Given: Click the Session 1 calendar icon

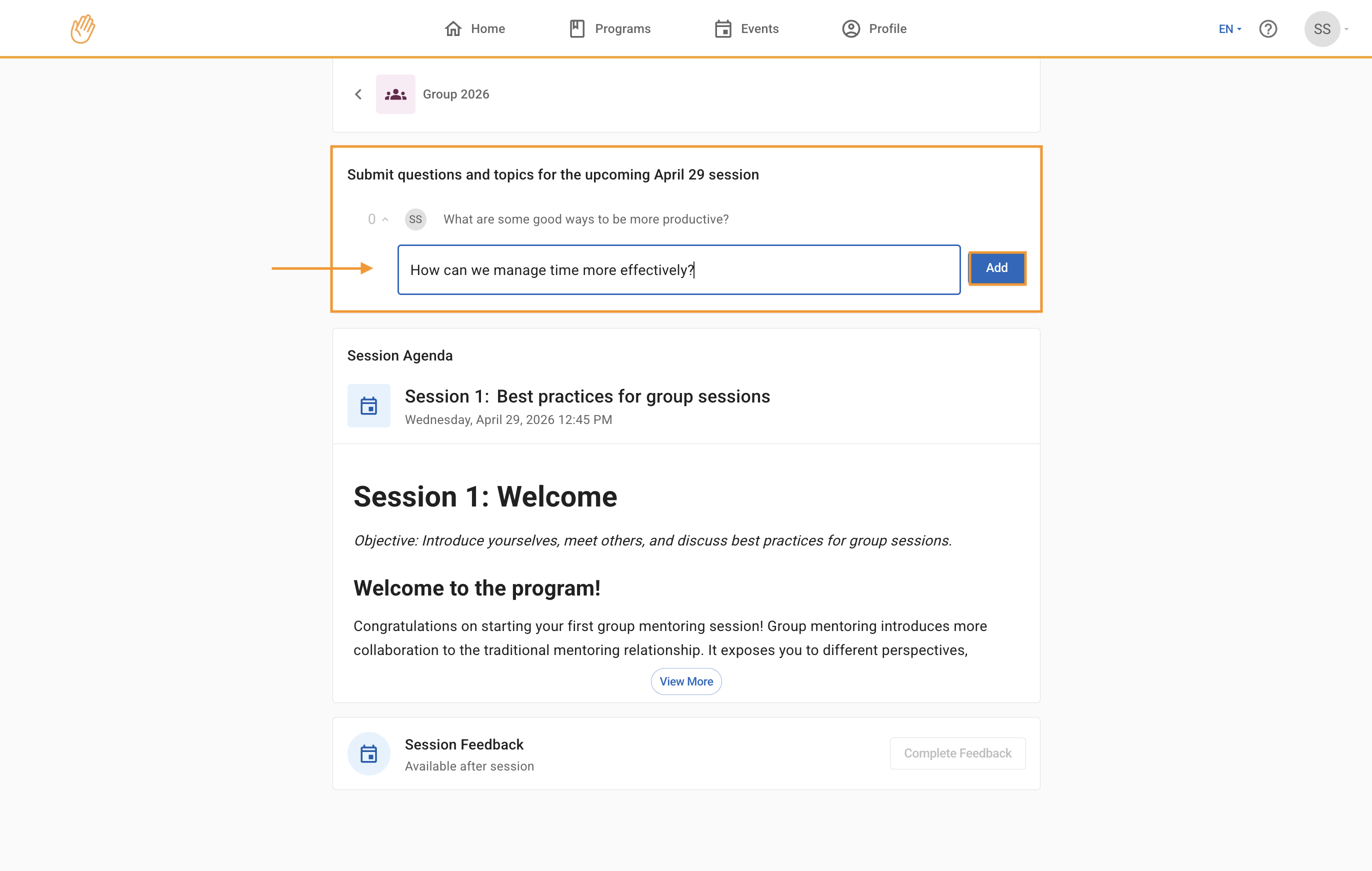Looking at the screenshot, I should [x=368, y=405].
